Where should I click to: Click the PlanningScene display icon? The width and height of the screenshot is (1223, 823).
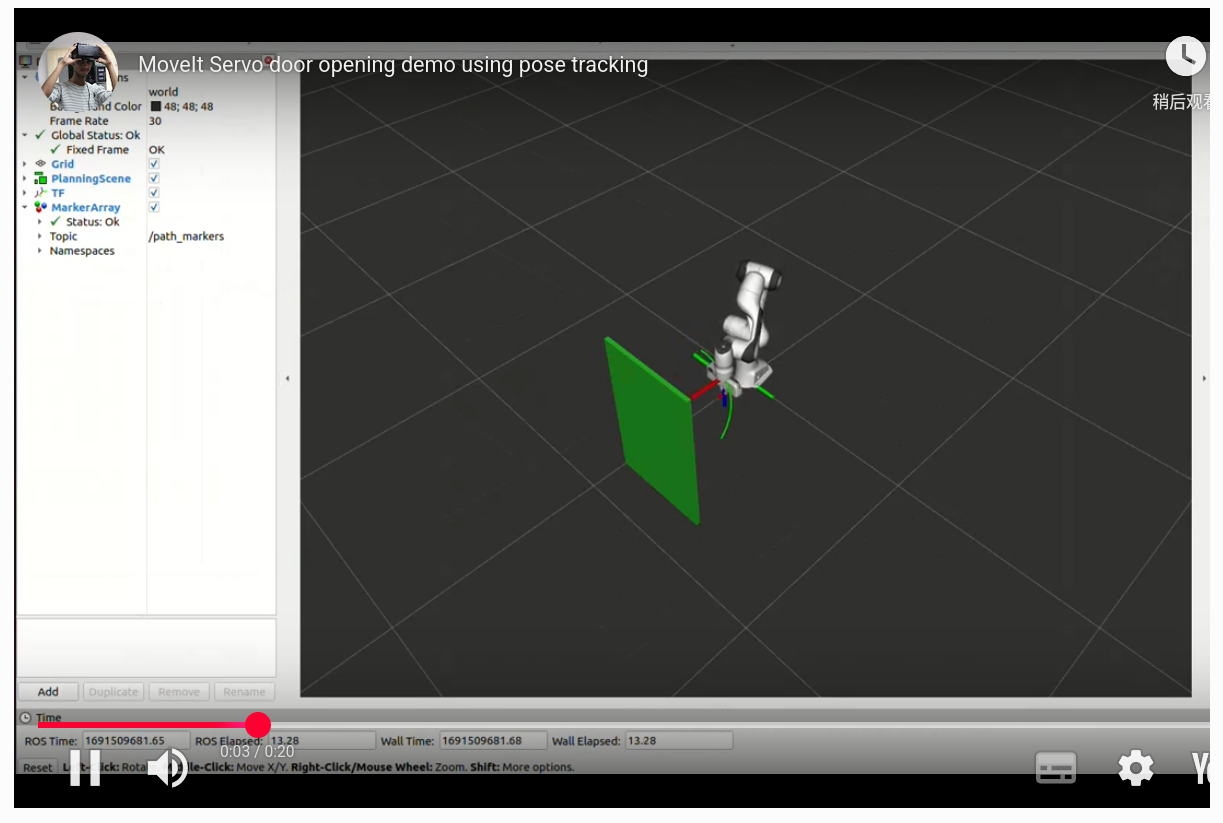[x=40, y=178]
